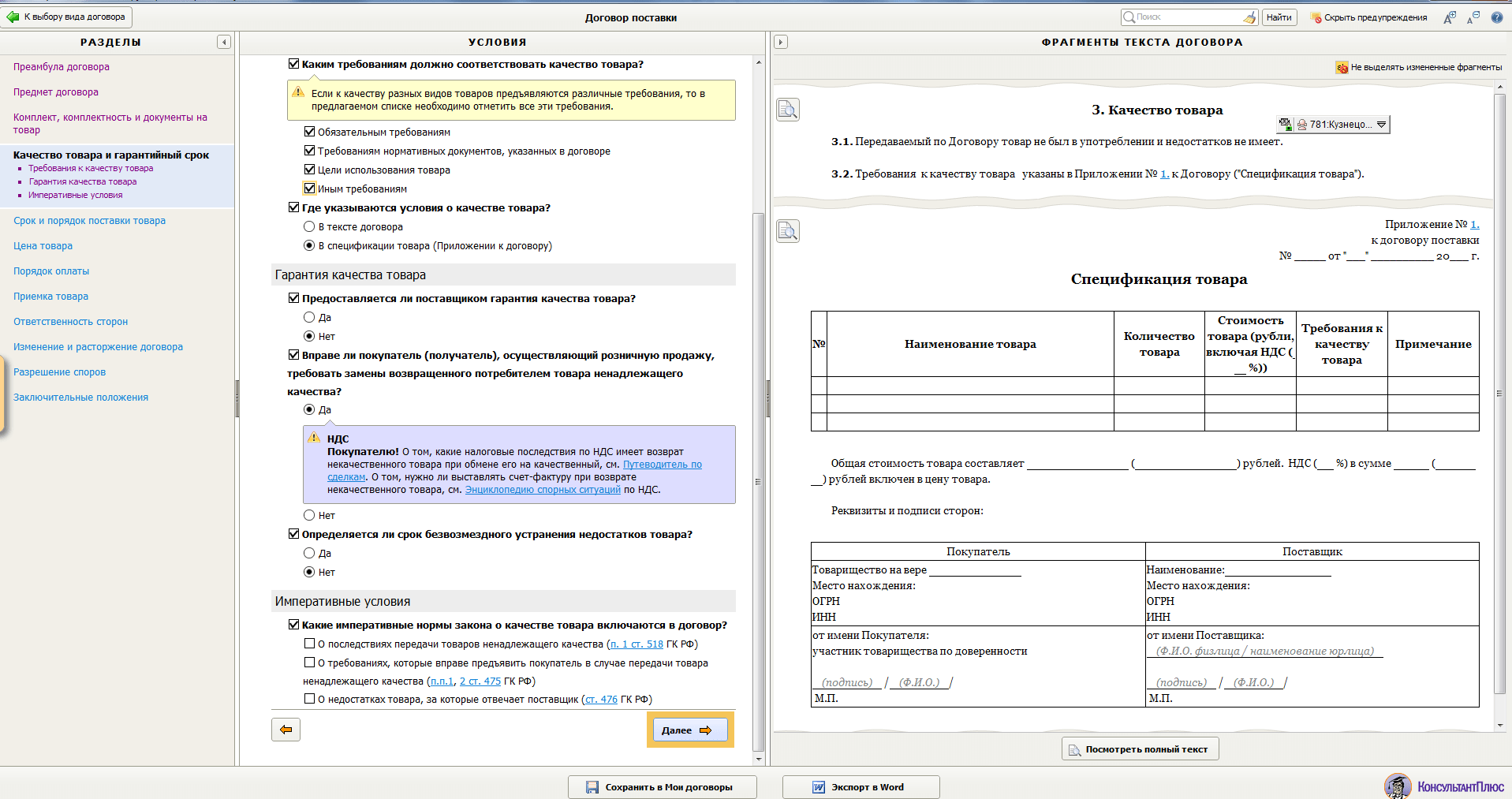The width and height of the screenshot is (1512, 799).
Task: Click the green back arrow icon
Action: [13, 17]
